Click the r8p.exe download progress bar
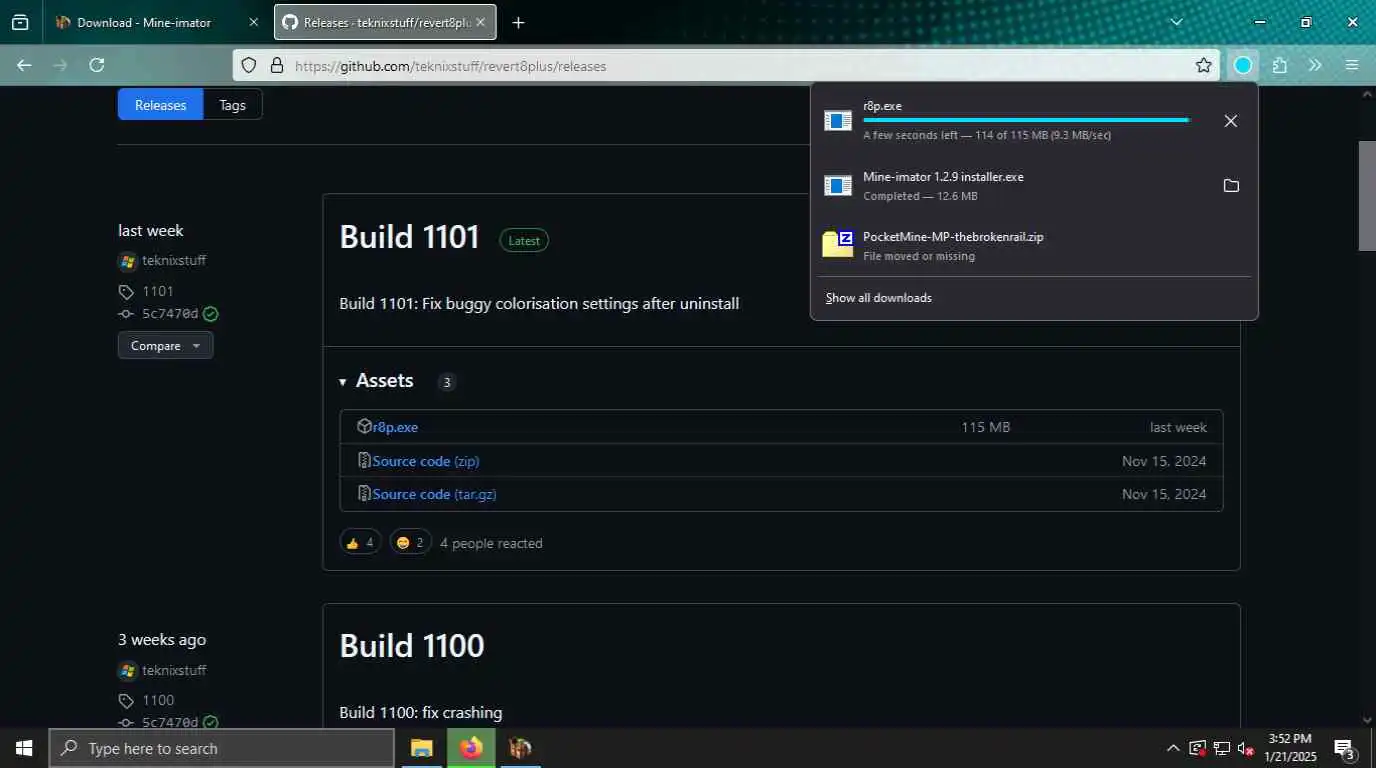 coord(1026,120)
